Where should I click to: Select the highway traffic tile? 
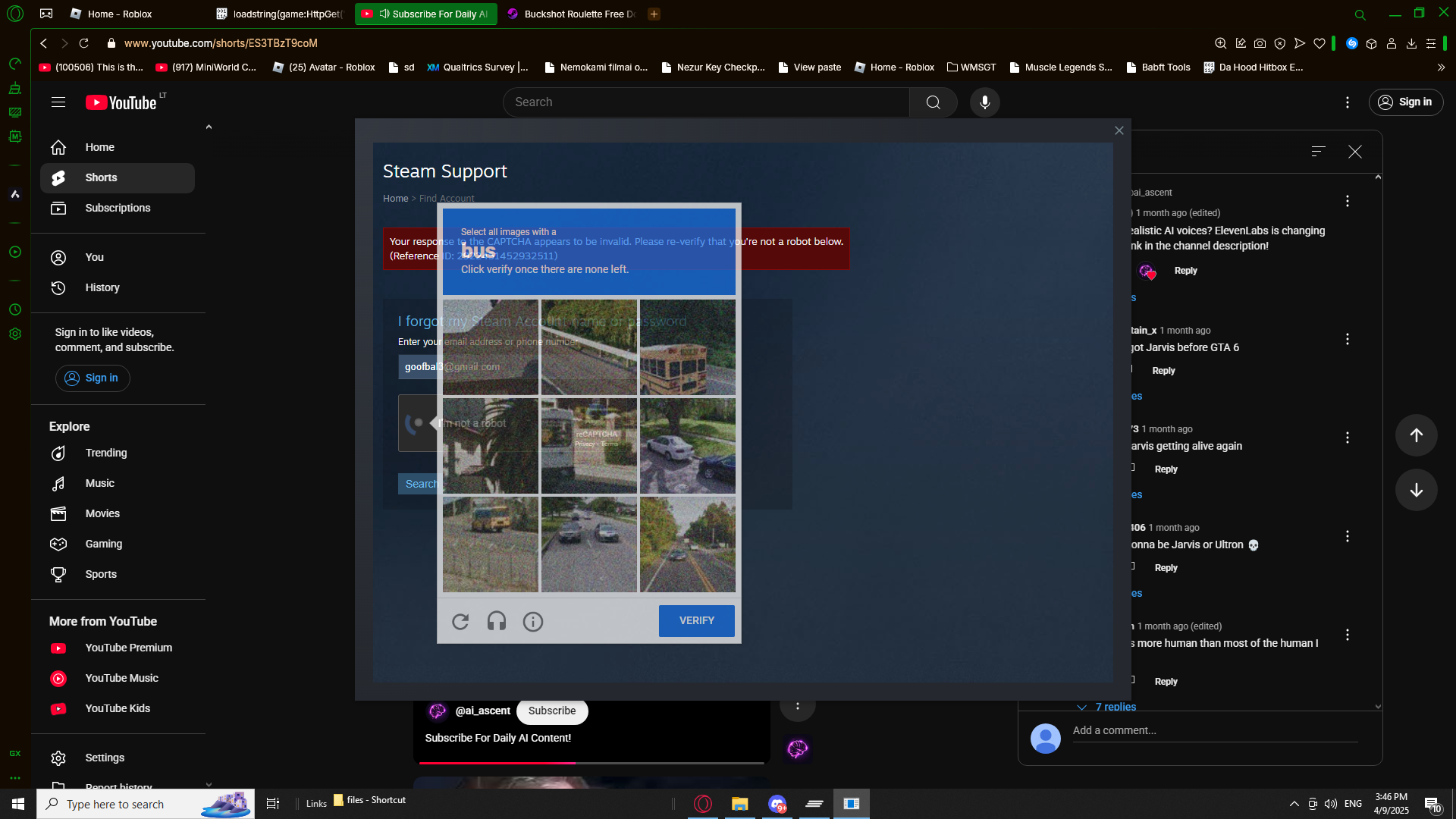point(589,544)
